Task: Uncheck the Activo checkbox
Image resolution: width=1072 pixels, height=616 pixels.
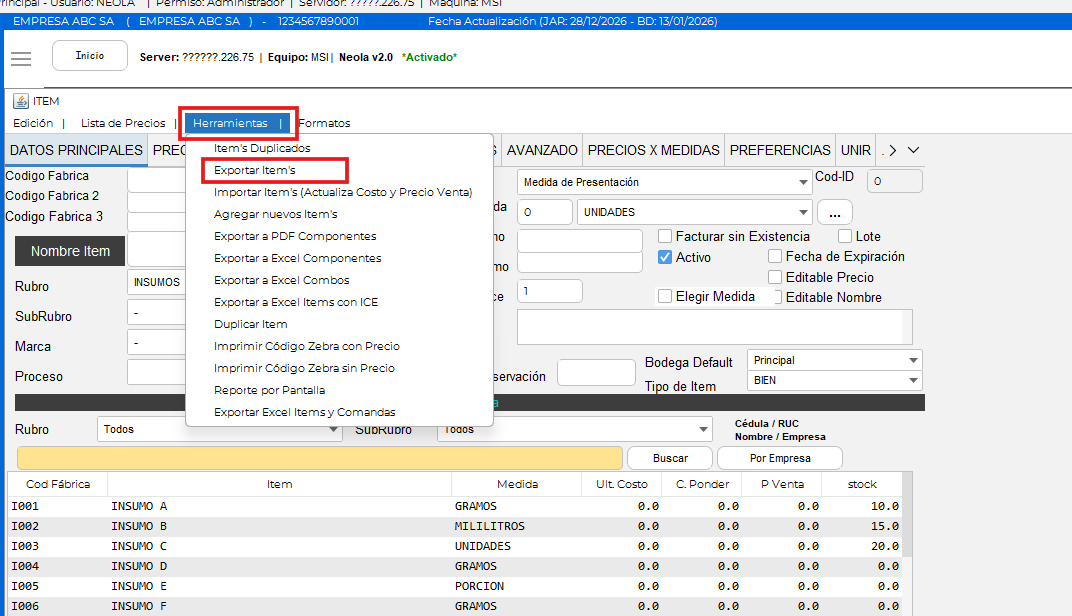Action: point(666,257)
